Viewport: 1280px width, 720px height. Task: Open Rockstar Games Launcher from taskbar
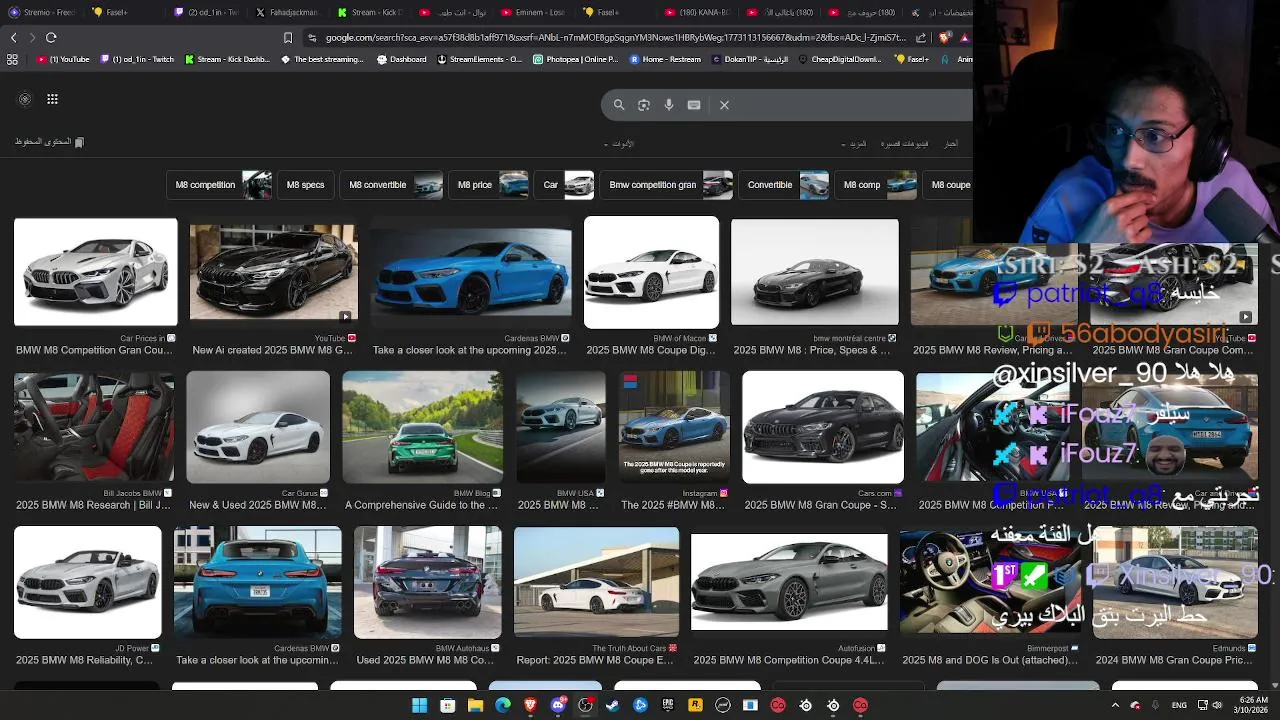pyautogui.click(x=695, y=705)
